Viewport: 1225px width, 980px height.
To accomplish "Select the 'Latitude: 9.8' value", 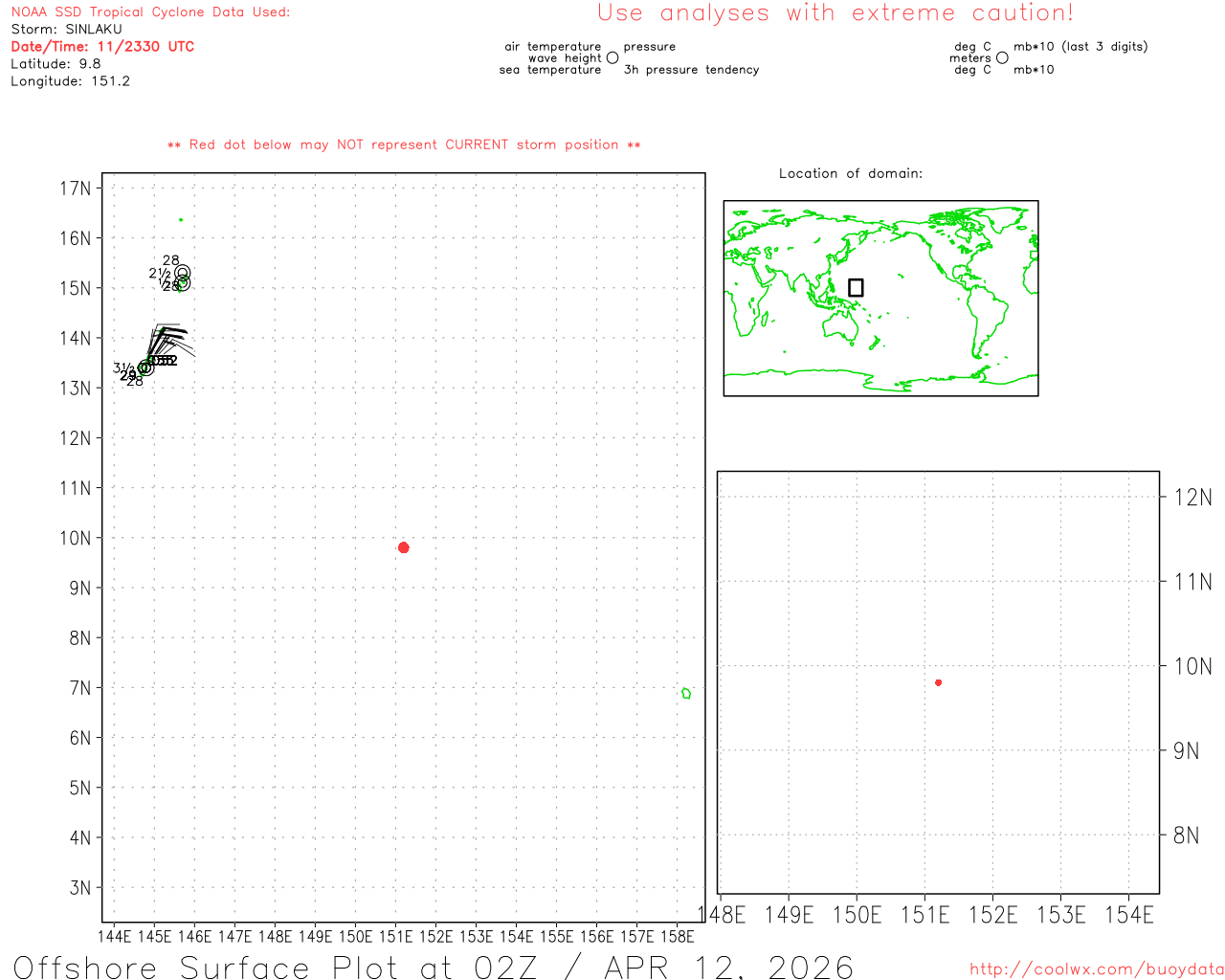I will pyautogui.click(x=56, y=64).
